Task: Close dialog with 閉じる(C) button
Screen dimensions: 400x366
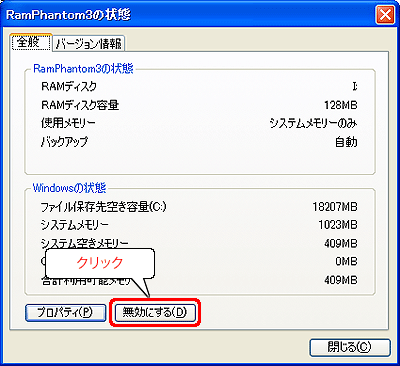Action: pos(350,347)
